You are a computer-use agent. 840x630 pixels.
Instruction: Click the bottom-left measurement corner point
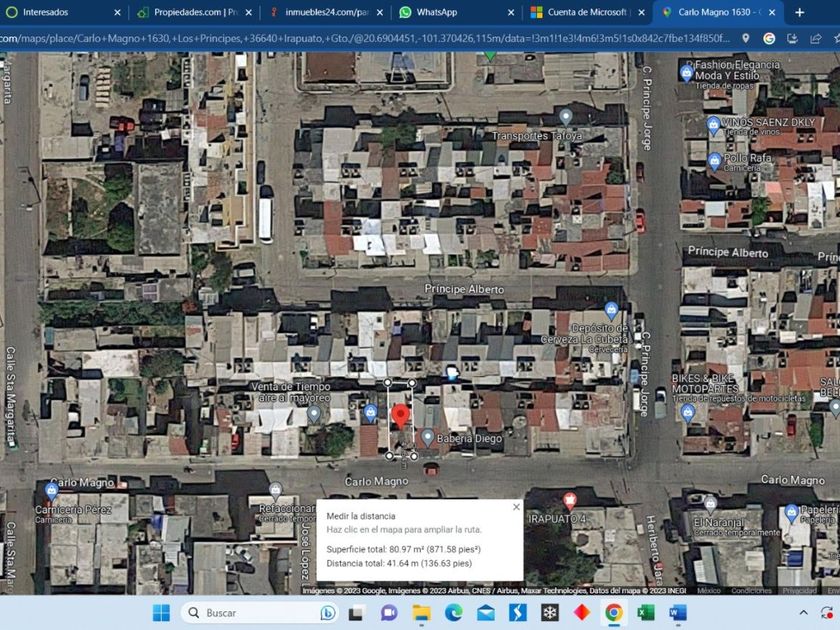point(389,456)
